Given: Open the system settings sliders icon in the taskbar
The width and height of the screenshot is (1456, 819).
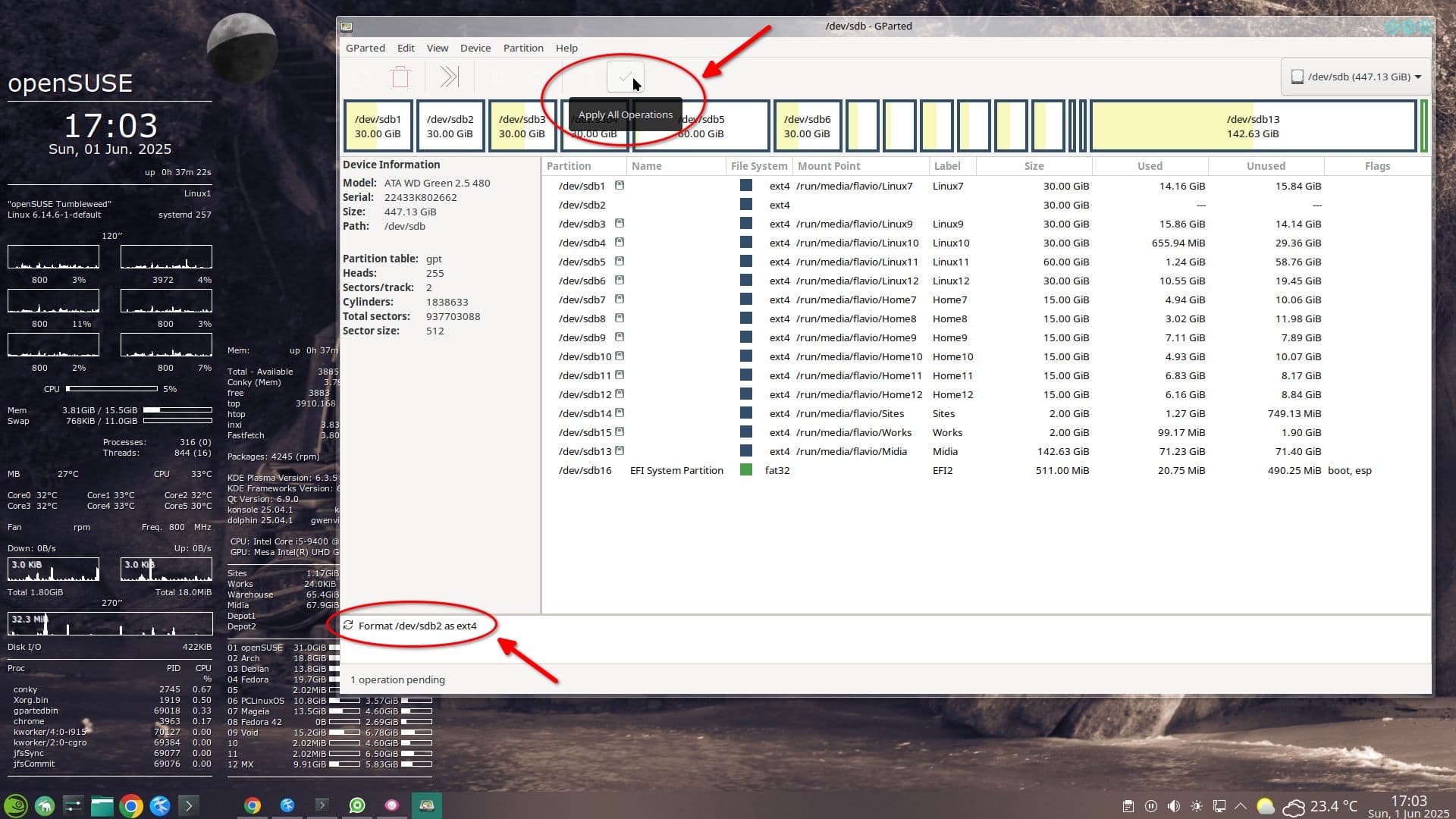Looking at the screenshot, I should 73,805.
